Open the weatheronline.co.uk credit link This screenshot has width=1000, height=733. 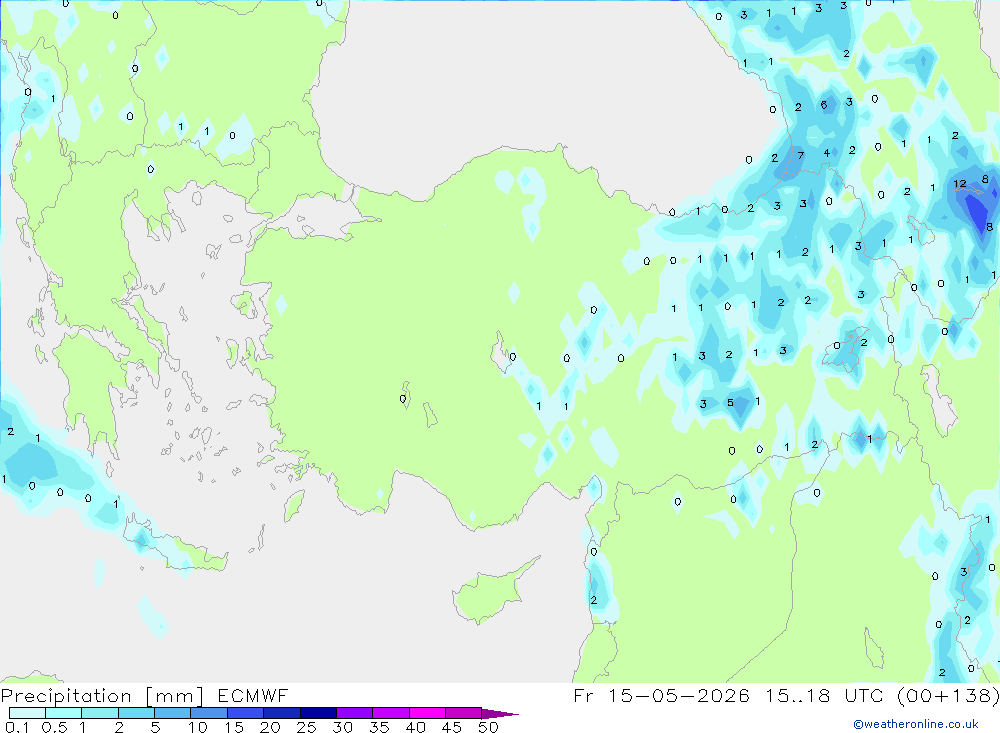point(916,724)
